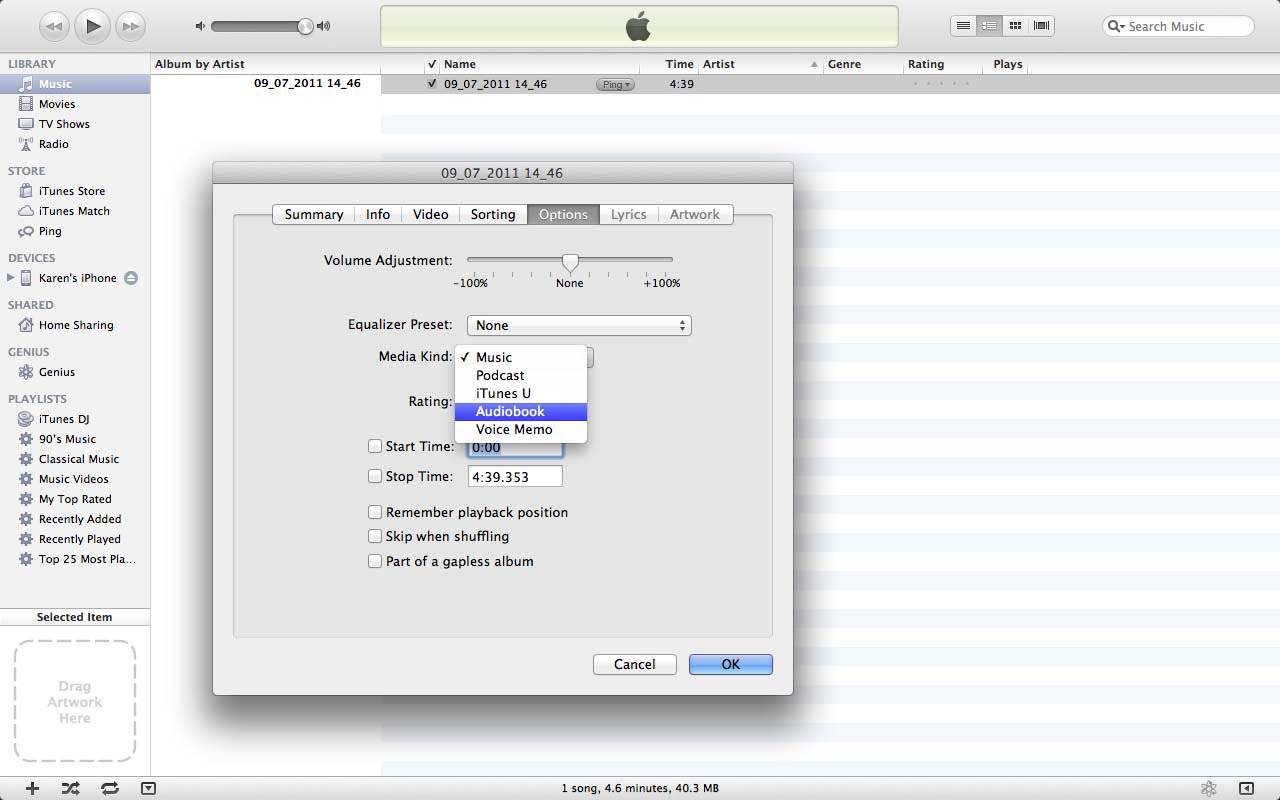Switch to grid view

(1015, 26)
